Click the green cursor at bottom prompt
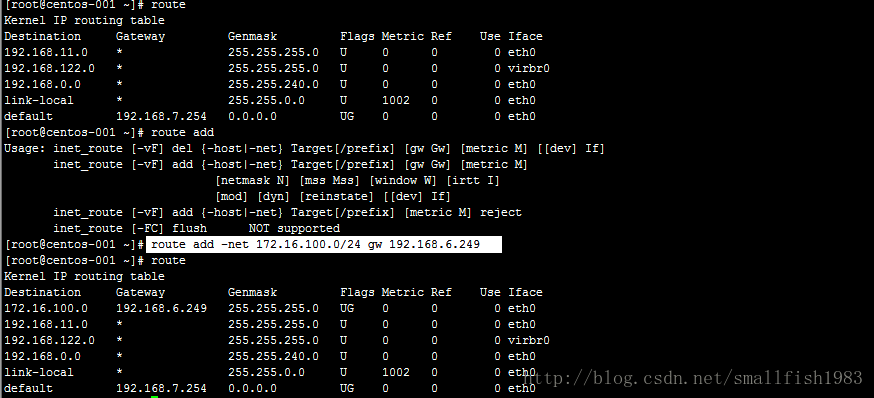 click(154, 396)
